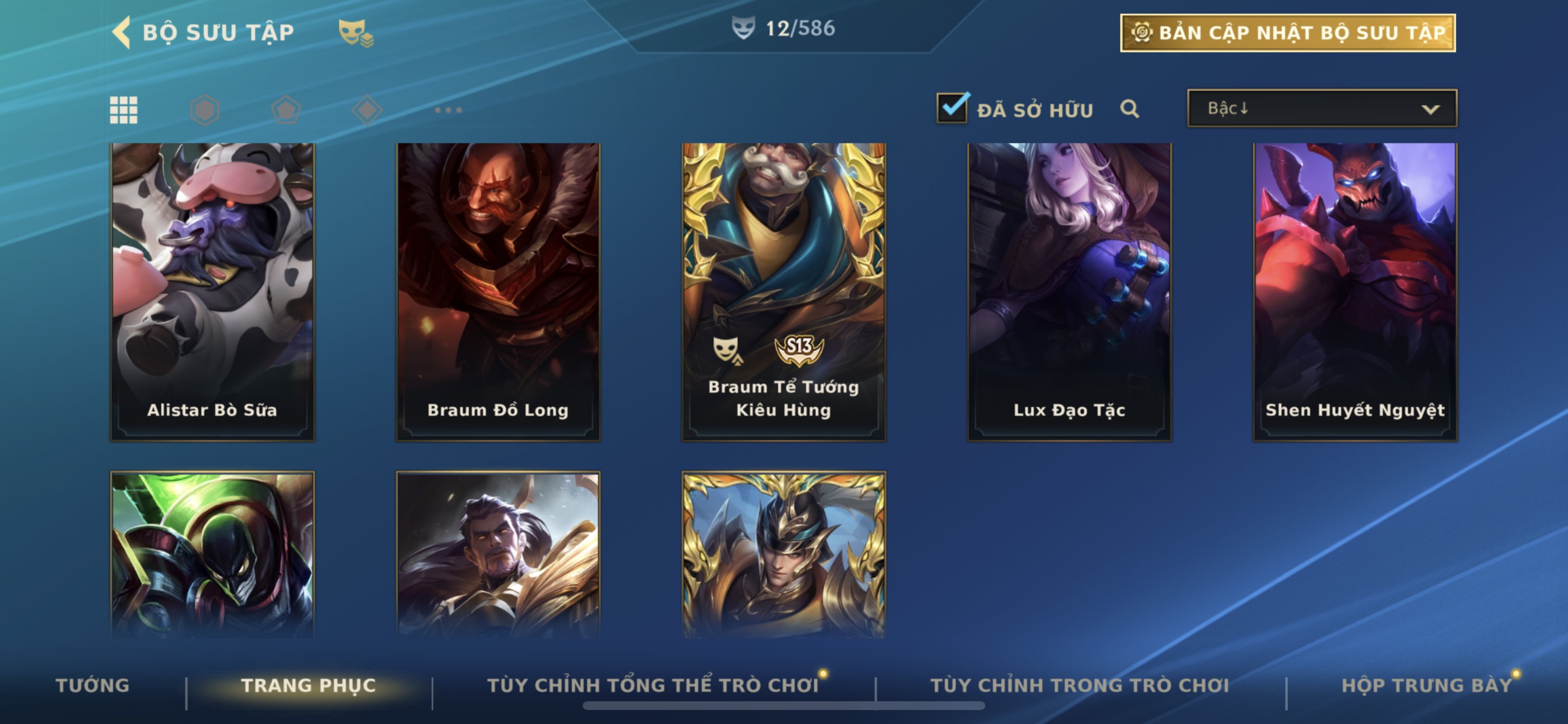
Task: Go back using the Bộ Sưu Tập arrow
Action: 122,32
